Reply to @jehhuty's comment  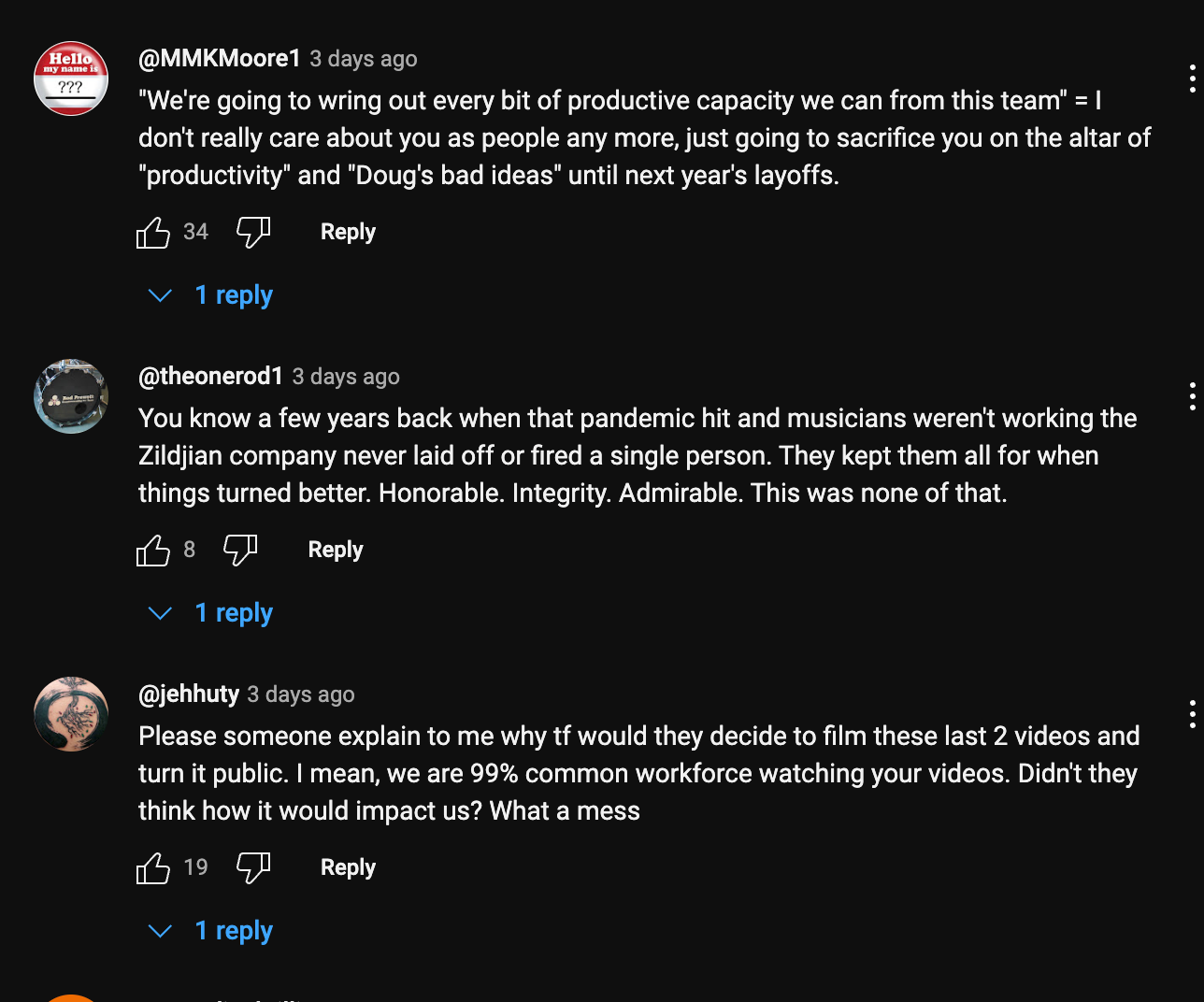[348, 867]
